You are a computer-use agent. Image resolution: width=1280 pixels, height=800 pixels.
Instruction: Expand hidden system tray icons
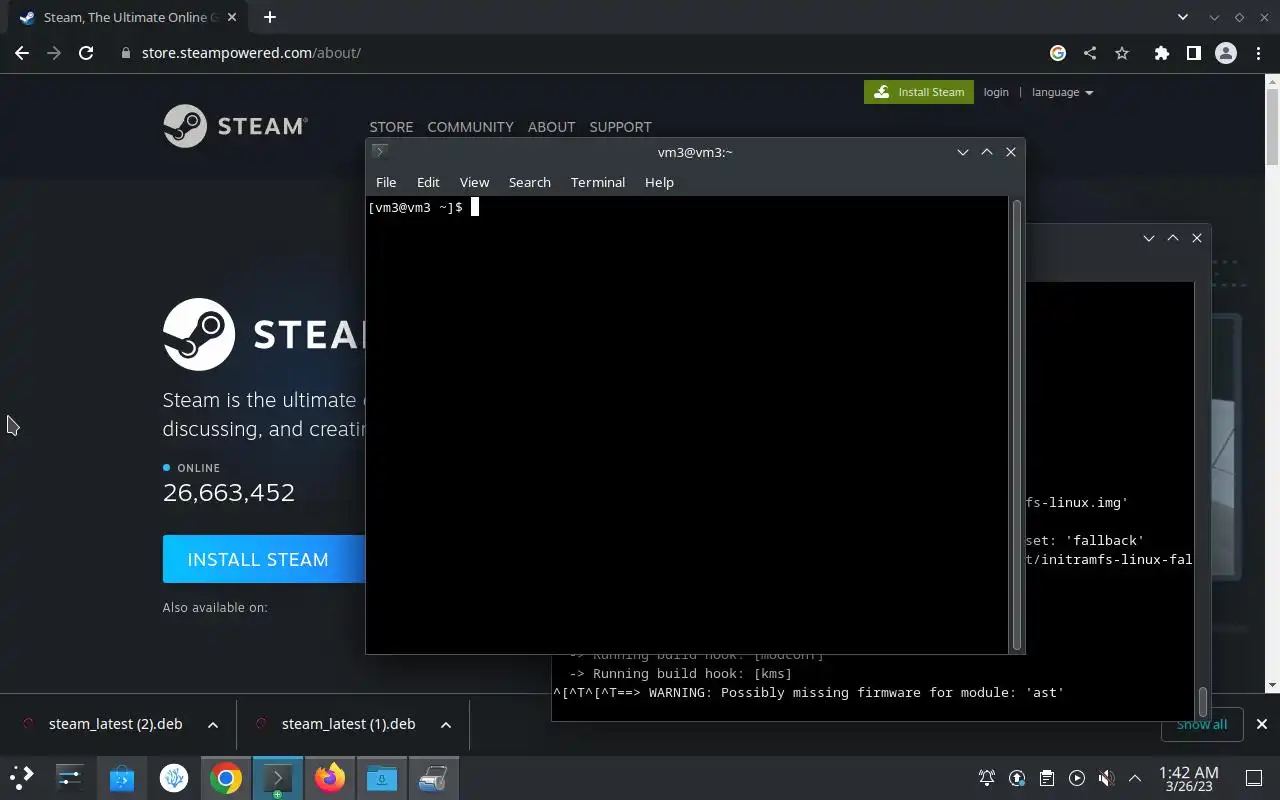click(x=1135, y=778)
